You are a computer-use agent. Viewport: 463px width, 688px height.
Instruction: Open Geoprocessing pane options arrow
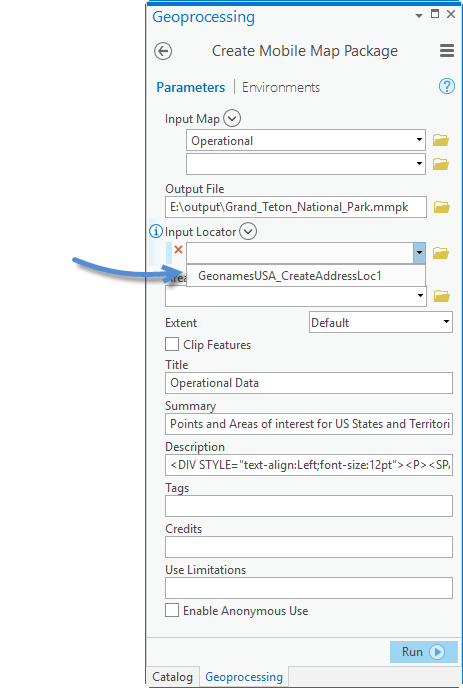pyautogui.click(x=419, y=15)
